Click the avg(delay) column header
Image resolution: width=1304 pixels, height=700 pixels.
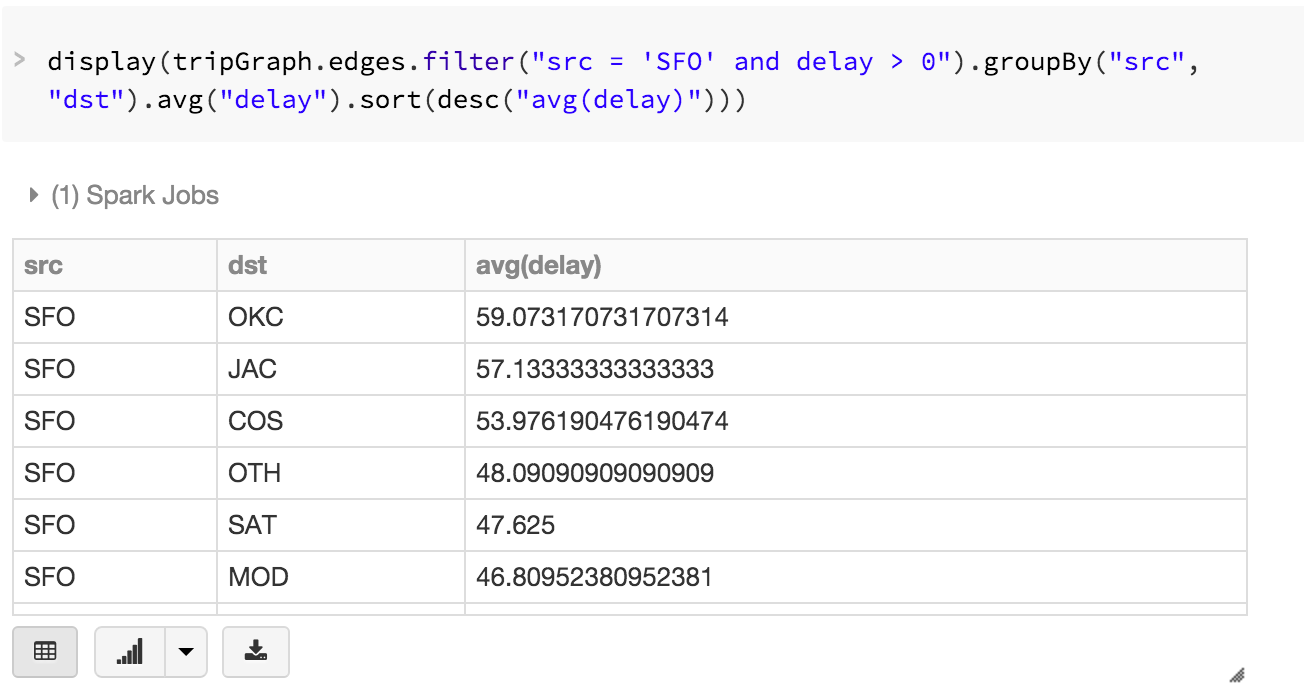pos(538,265)
